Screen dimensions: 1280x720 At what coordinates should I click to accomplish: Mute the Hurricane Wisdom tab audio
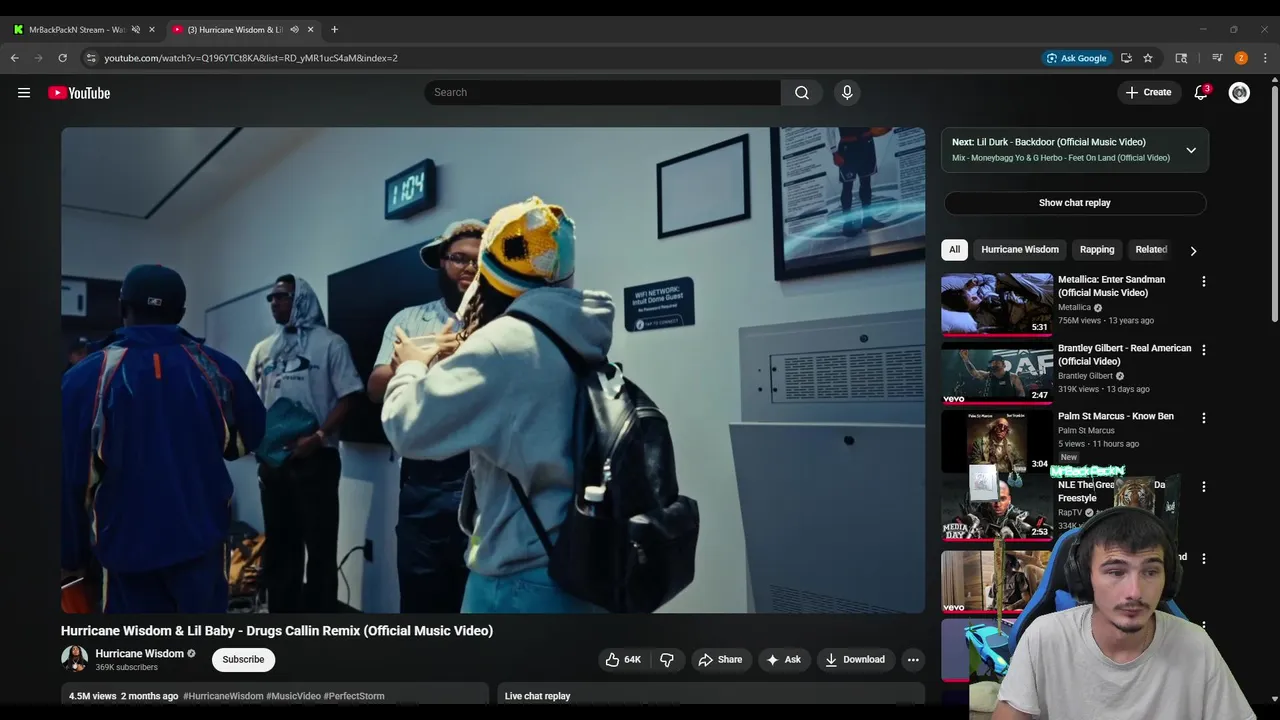294,29
